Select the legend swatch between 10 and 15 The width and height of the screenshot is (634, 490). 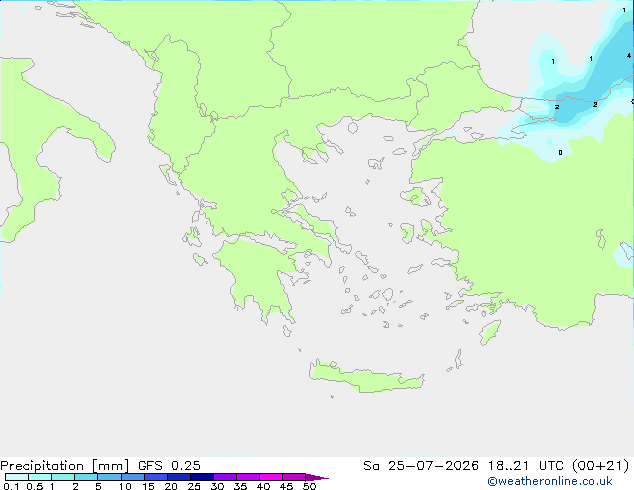pos(132,477)
